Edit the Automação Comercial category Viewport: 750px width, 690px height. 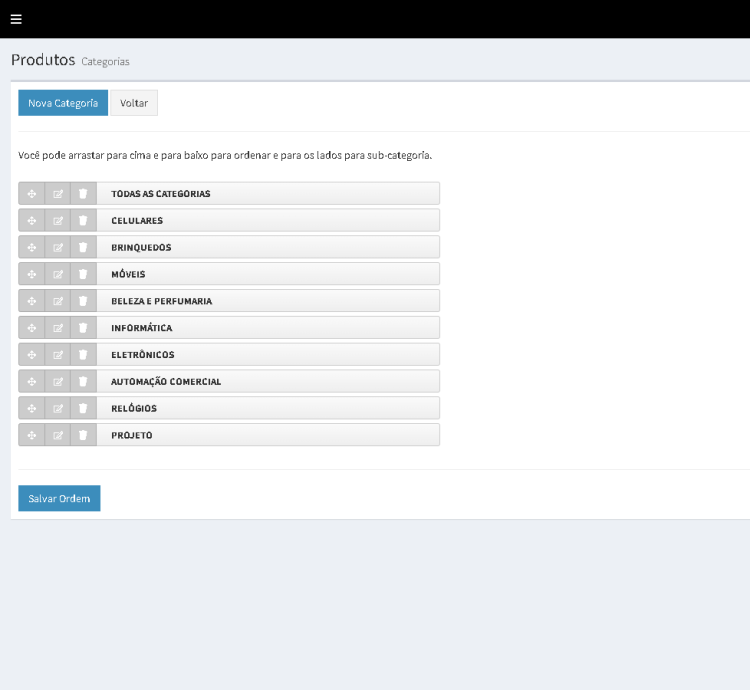pos(57,382)
